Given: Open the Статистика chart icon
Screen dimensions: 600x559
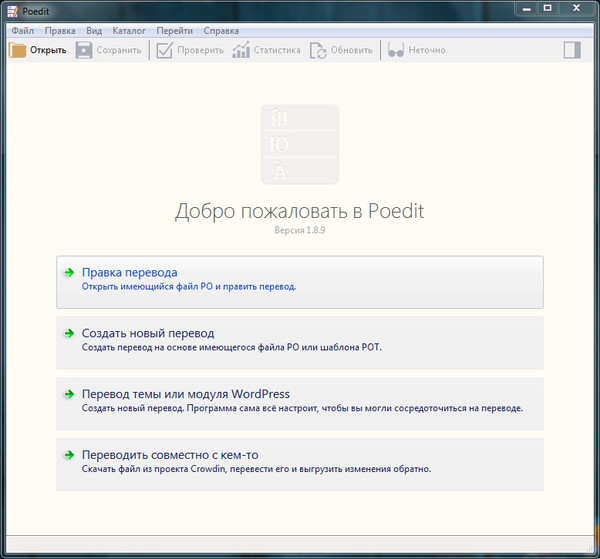Looking at the screenshot, I should click(x=241, y=50).
